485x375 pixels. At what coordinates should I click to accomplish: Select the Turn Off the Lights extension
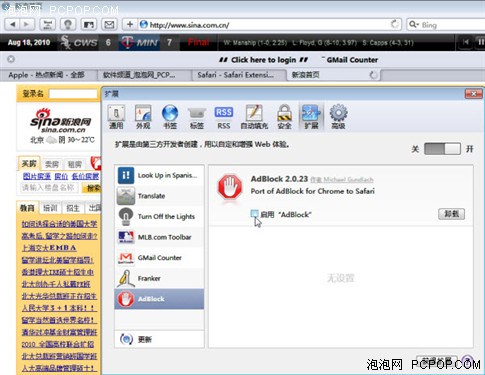coord(159,217)
